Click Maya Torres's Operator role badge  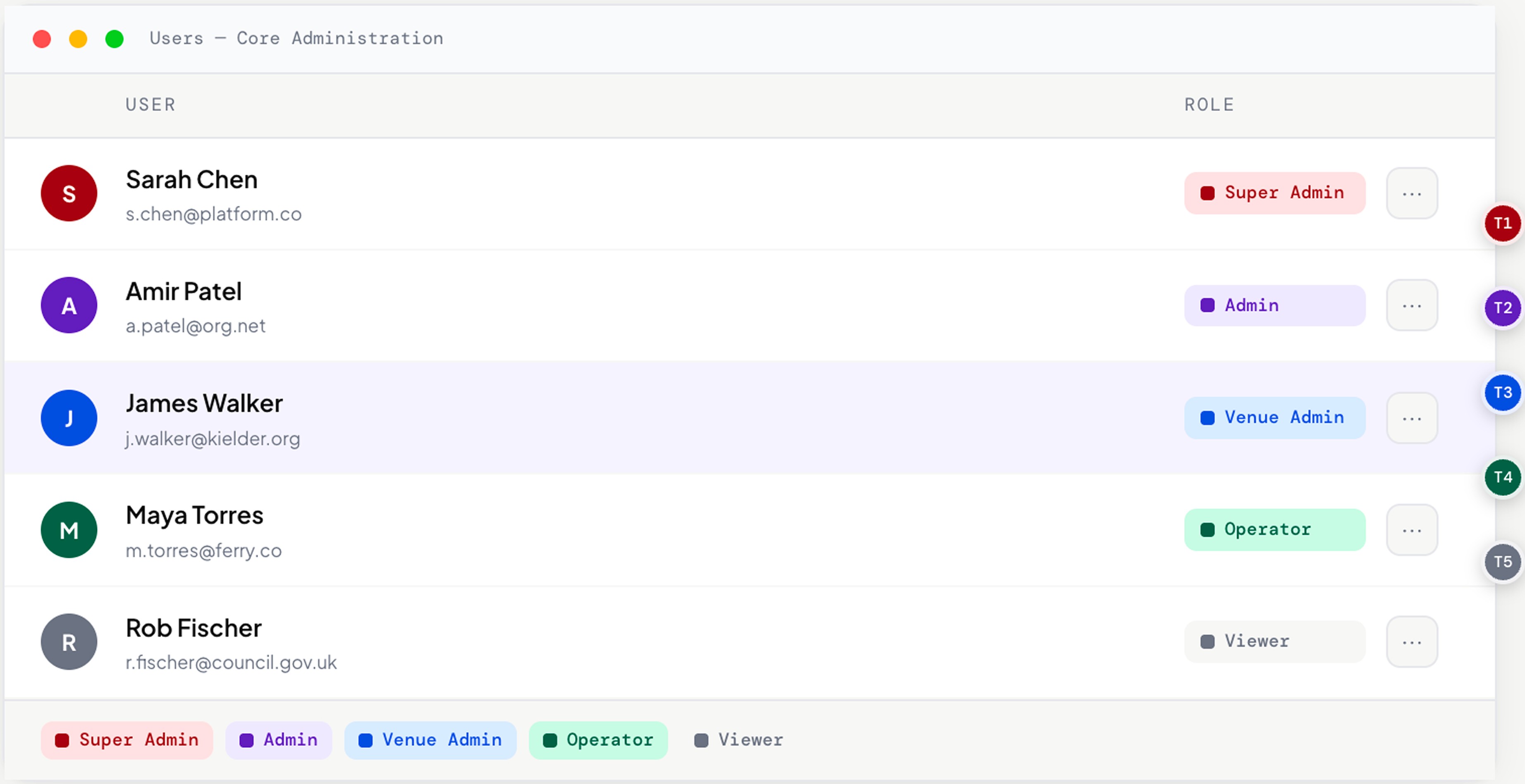point(1274,529)
